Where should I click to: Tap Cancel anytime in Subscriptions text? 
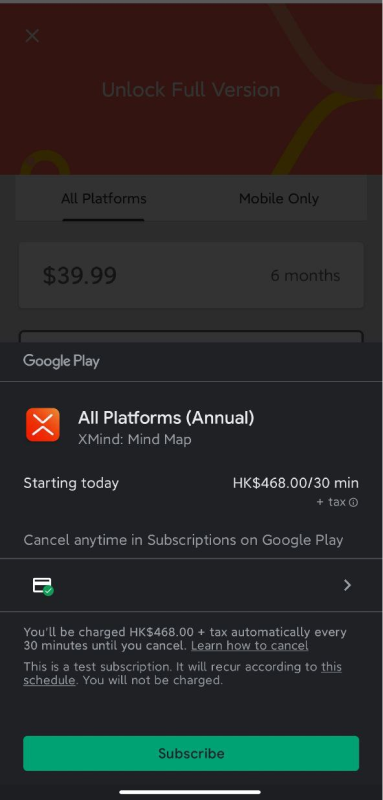tap(184, 540)
